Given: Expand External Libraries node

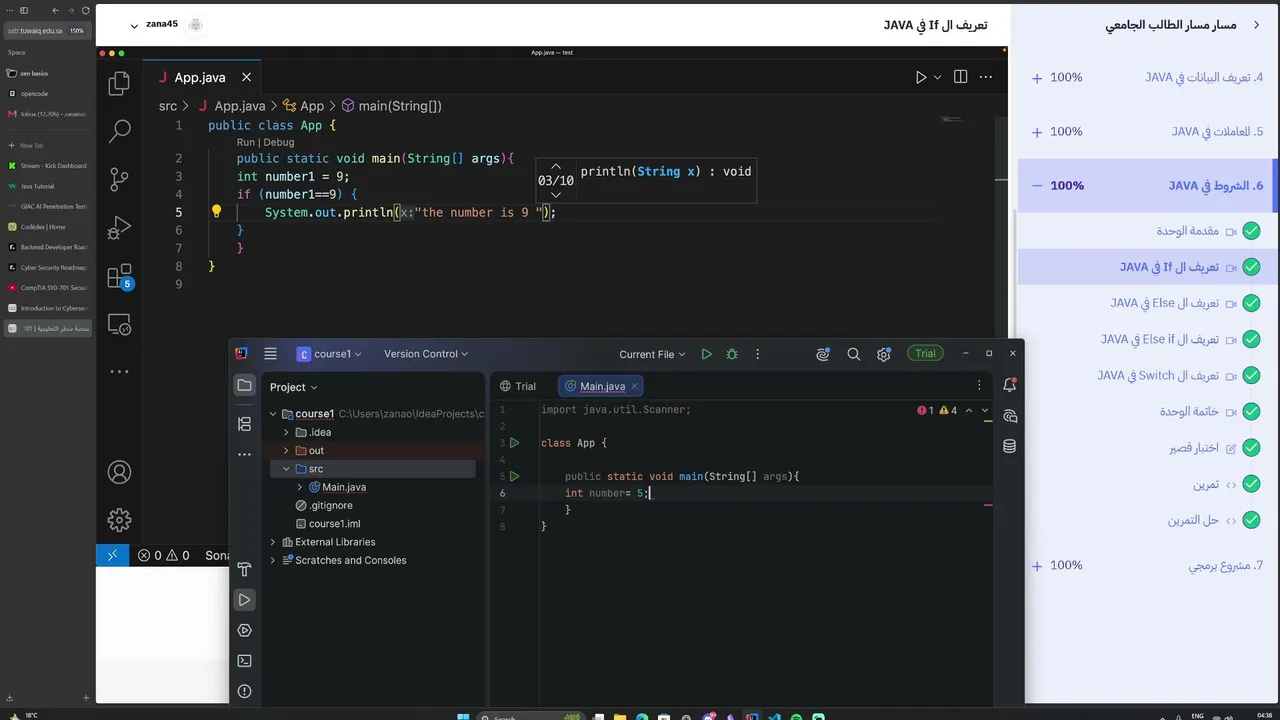Looking at the screenshot, I should [273, 542].
